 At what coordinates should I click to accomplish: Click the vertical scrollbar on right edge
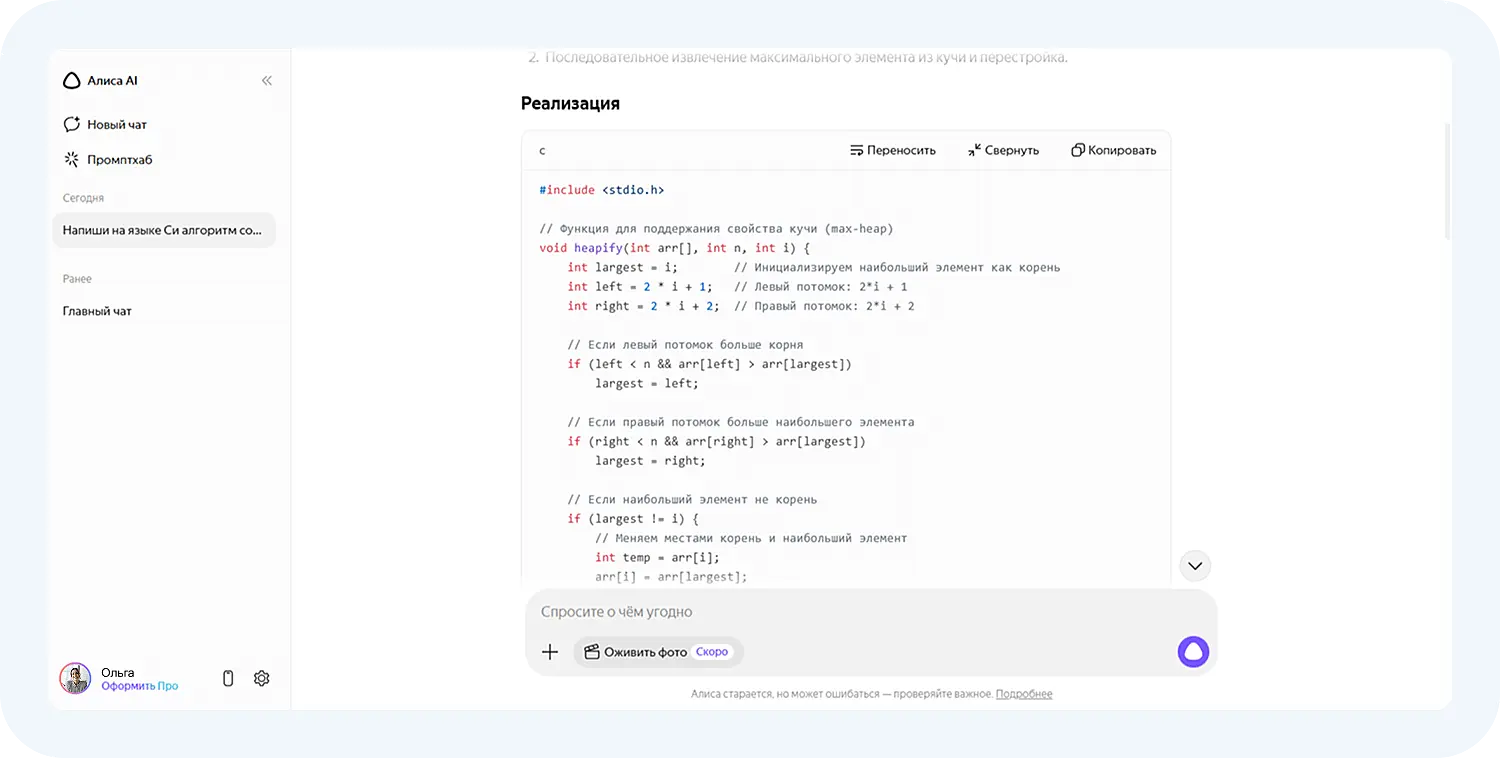click(1447, 180)
